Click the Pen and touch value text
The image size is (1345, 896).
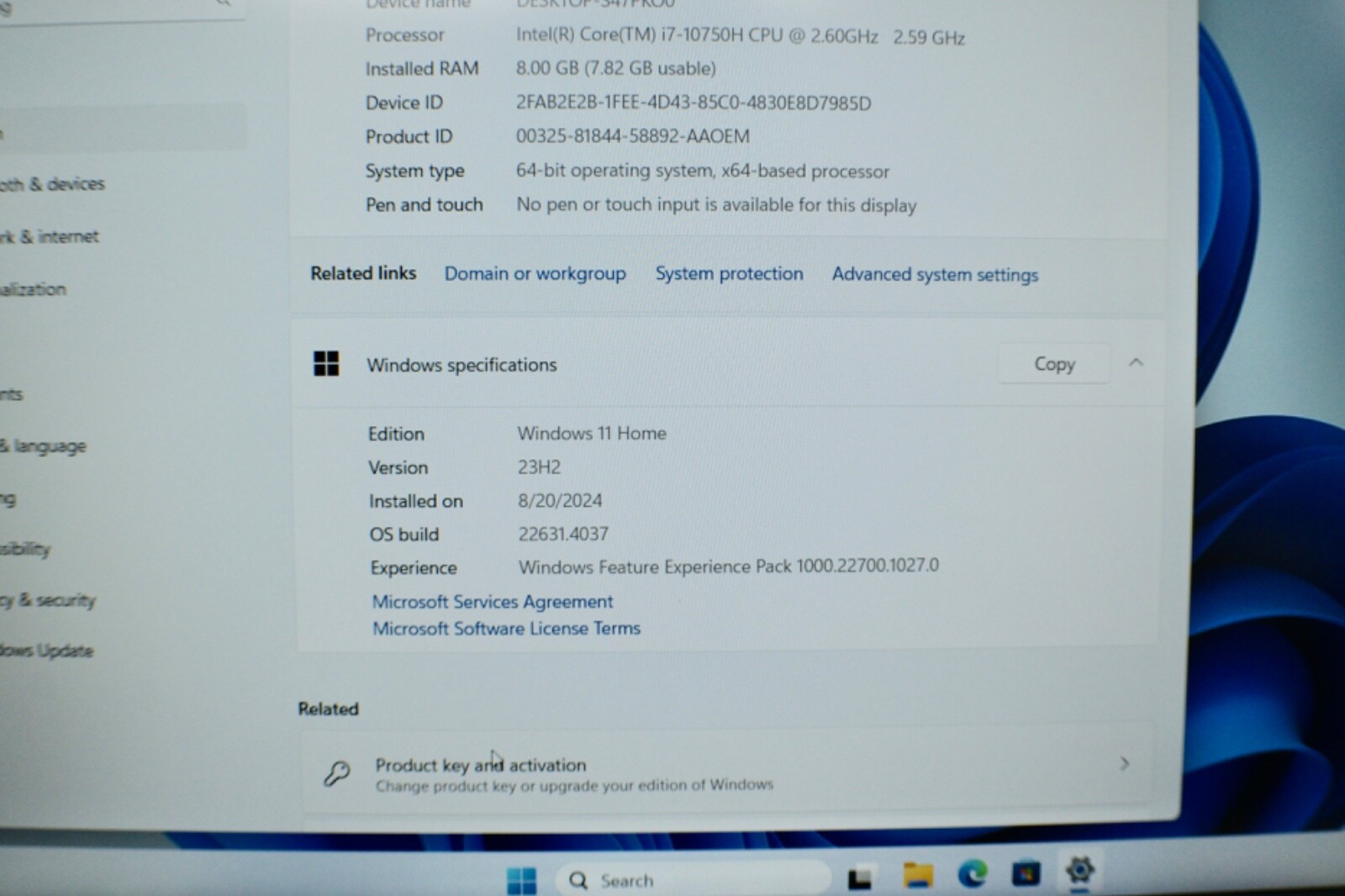(716, 205)
